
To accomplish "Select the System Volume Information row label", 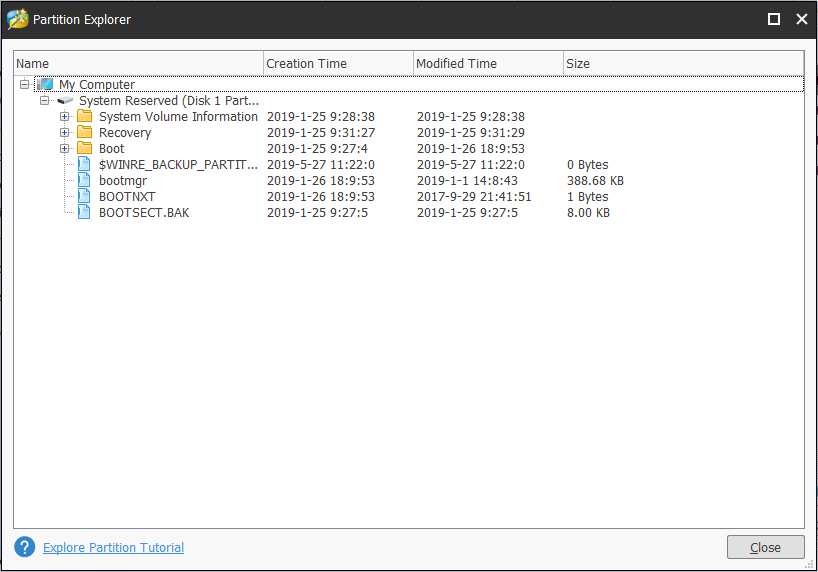I will pos(178,116).
